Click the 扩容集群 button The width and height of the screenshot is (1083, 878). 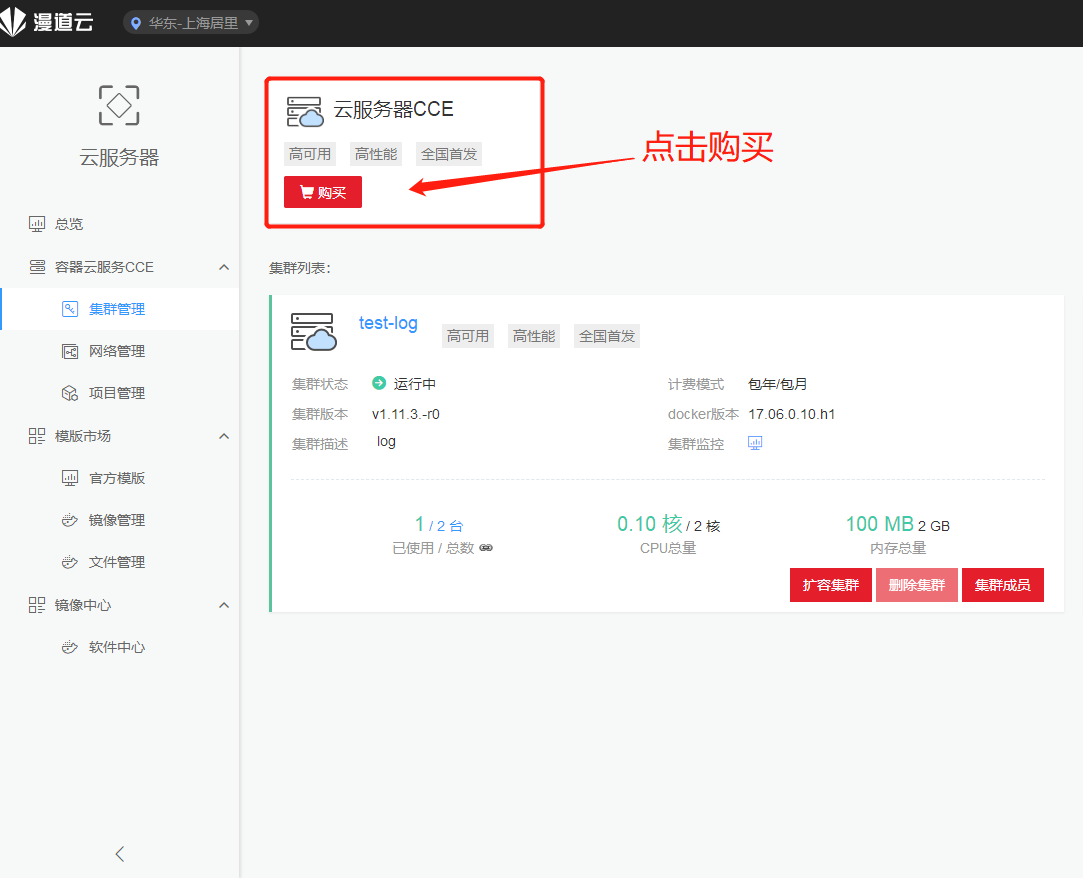coord(830,585)
